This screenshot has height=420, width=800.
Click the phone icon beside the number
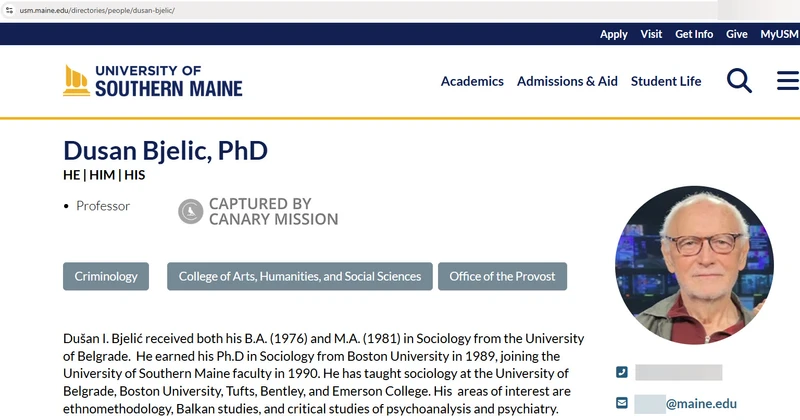pyautogui.click(x=621, y=372)
